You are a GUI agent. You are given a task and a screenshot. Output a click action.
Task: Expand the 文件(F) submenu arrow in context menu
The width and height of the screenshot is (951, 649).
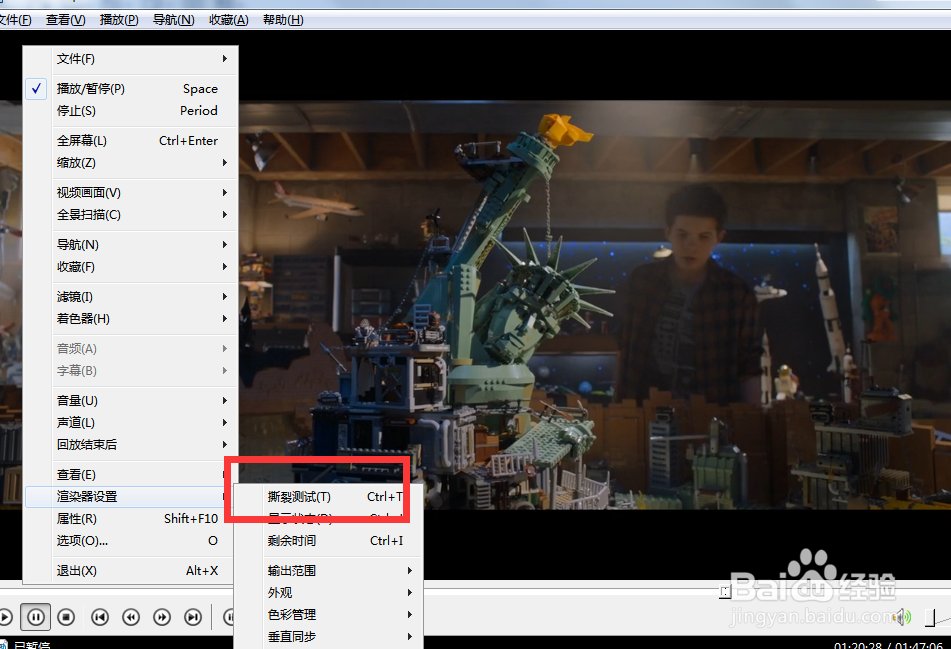224,59
